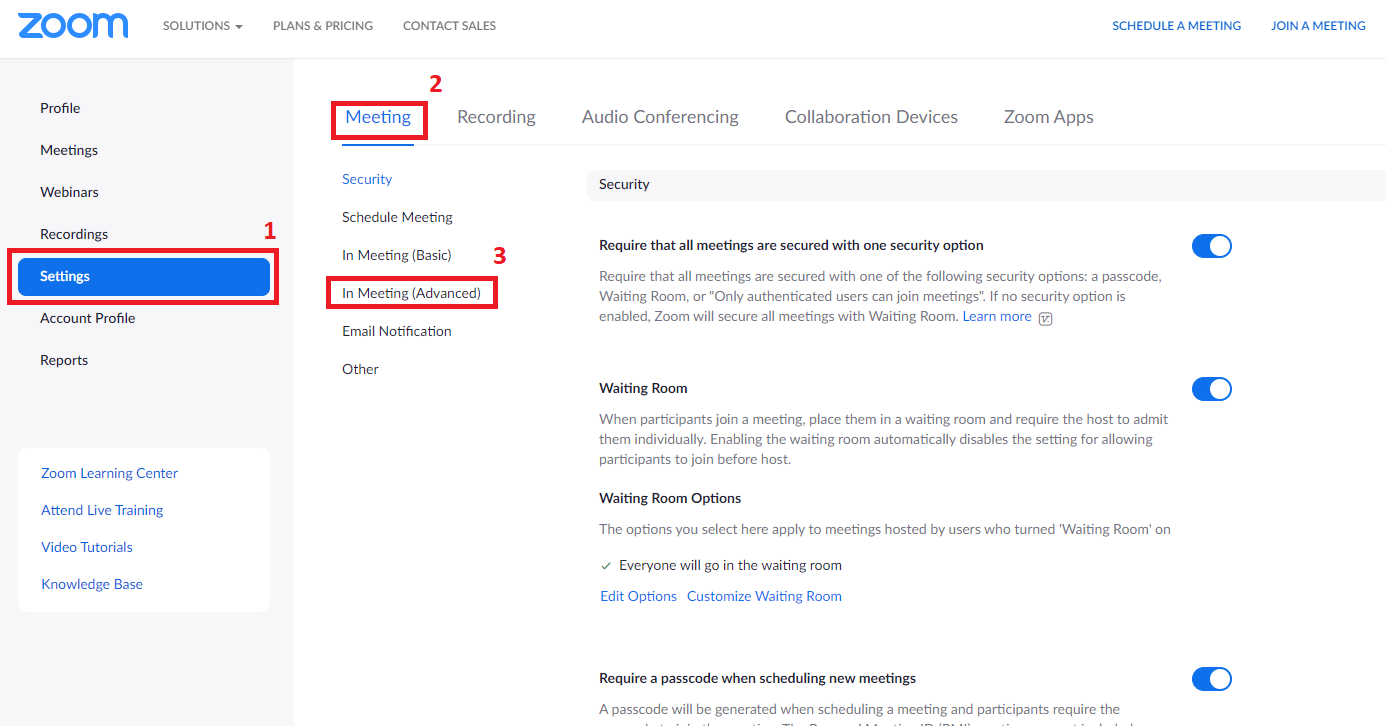Switch to Audio Conferencing tab
Viewport: 1386px width, 726px height.
coord(660,117)
